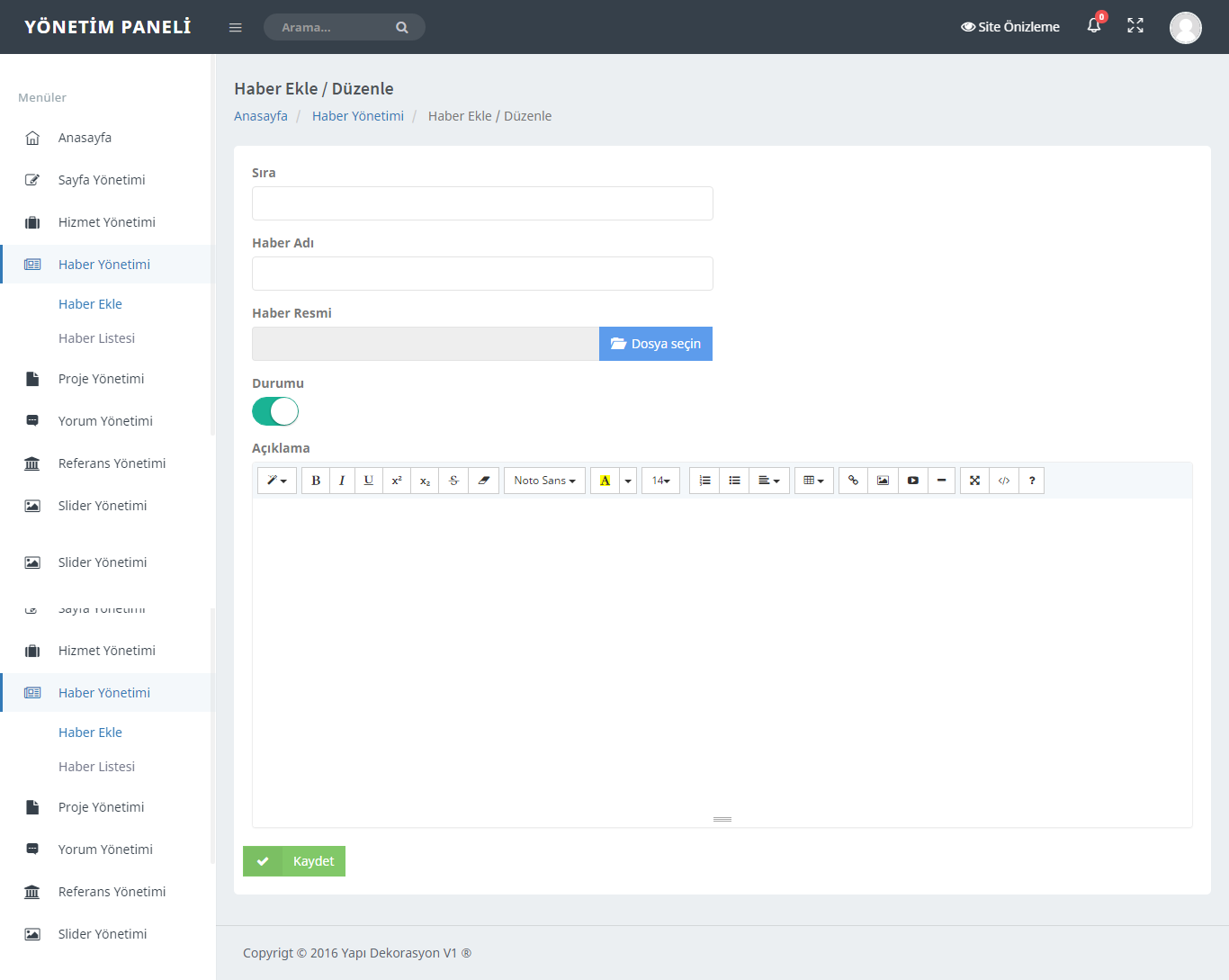Viewport: 1229px width, 980px height.
Task: Toggle underline formatting in the editor
Action: tap(369, 481)
